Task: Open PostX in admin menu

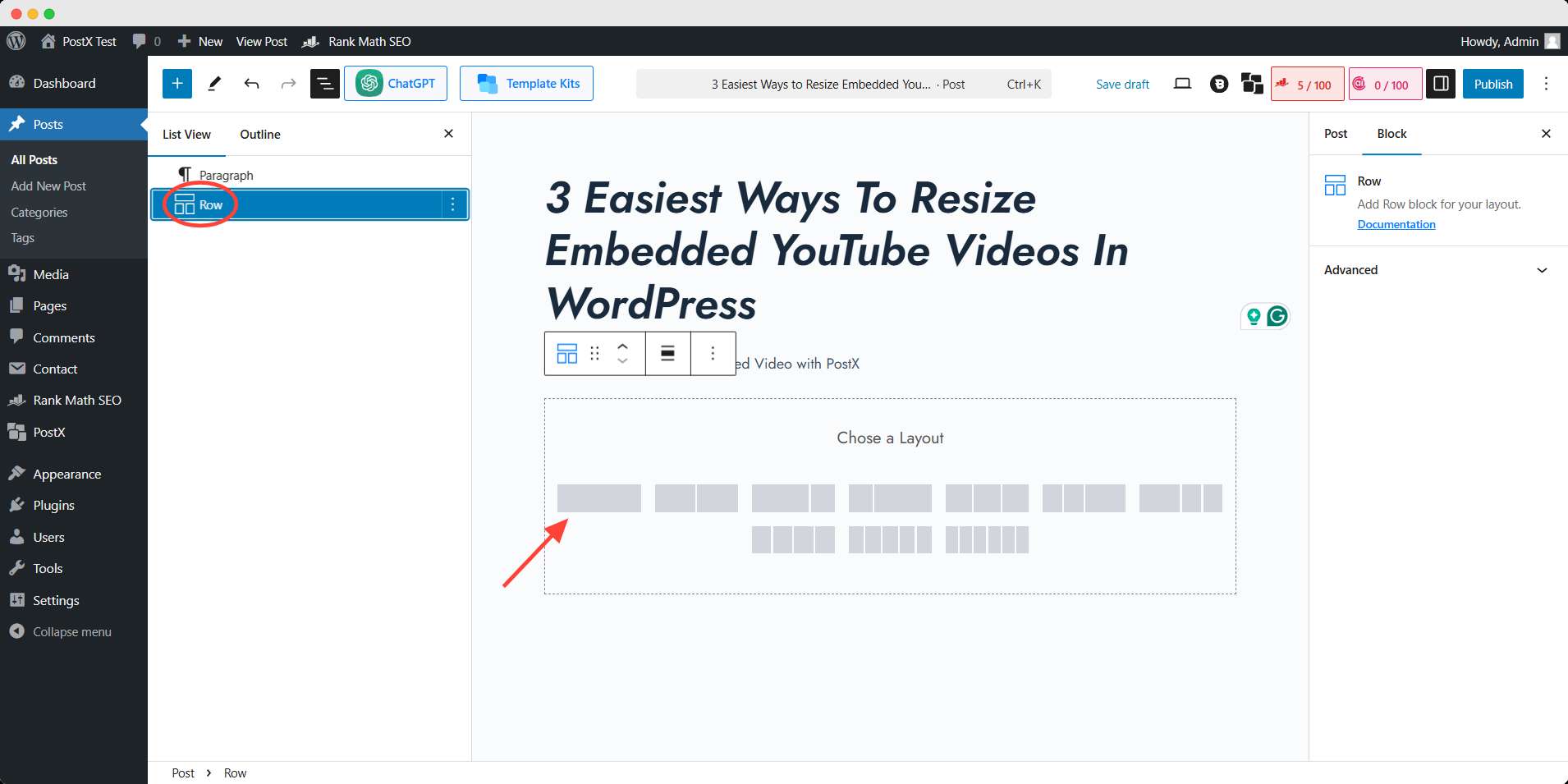Action: click(x=74, y=433)
